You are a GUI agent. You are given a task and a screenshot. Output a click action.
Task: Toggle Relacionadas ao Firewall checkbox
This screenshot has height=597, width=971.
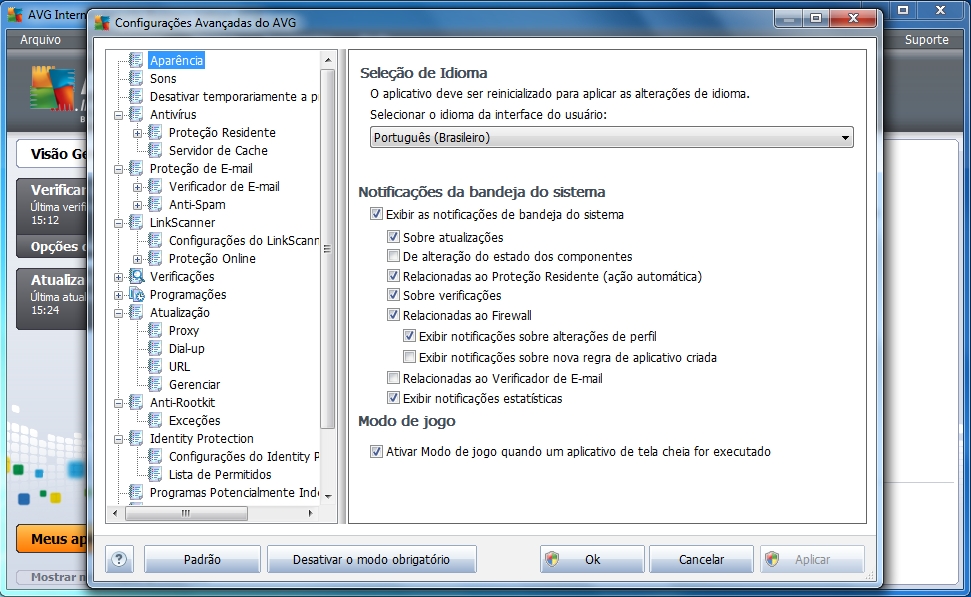point(393,315)
